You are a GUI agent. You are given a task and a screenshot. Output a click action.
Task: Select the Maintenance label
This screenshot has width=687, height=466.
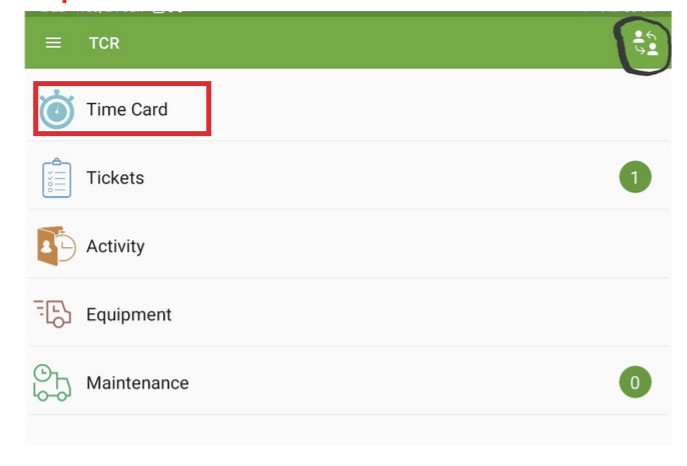coord(138,383)
